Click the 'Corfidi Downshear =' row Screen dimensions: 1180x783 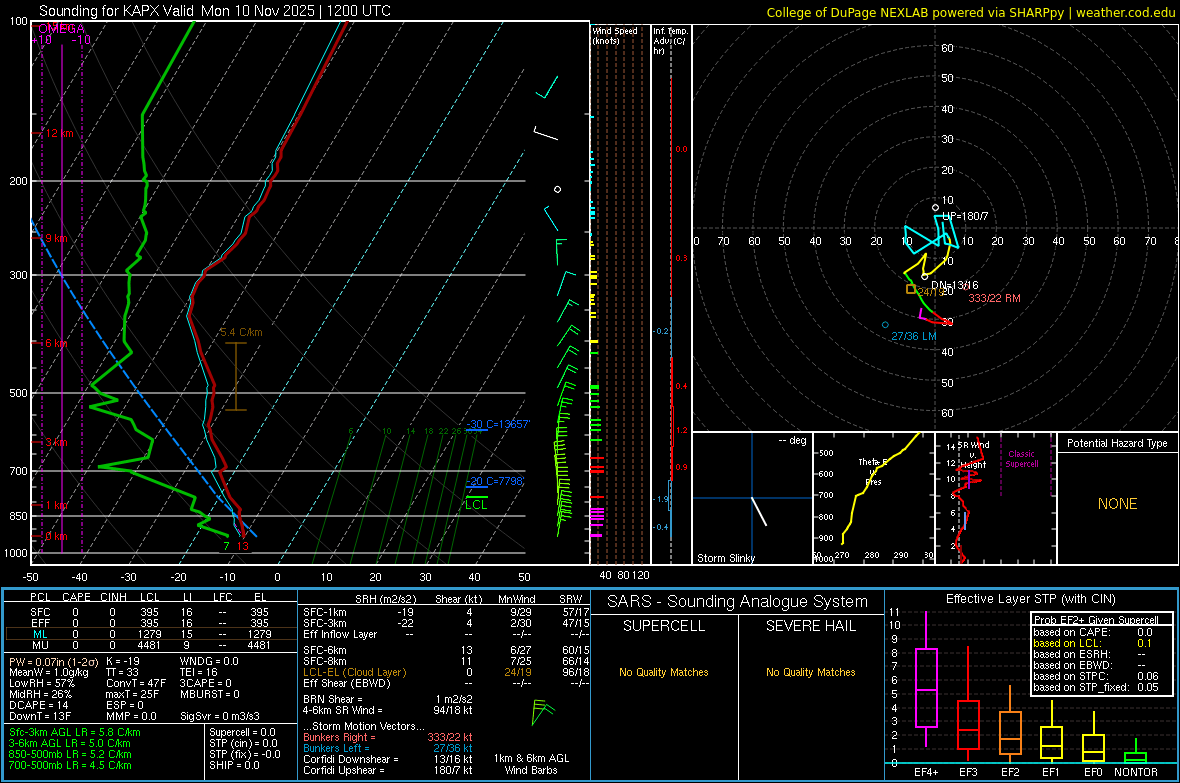[388, 759]
